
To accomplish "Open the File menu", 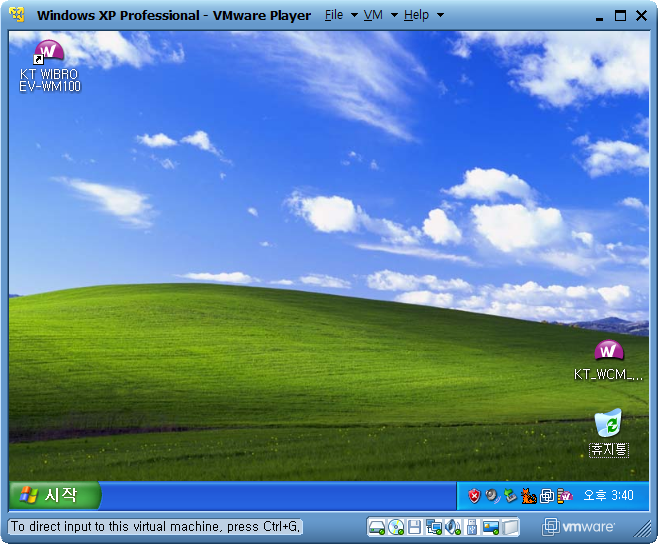I will click(x=334, y=15).
